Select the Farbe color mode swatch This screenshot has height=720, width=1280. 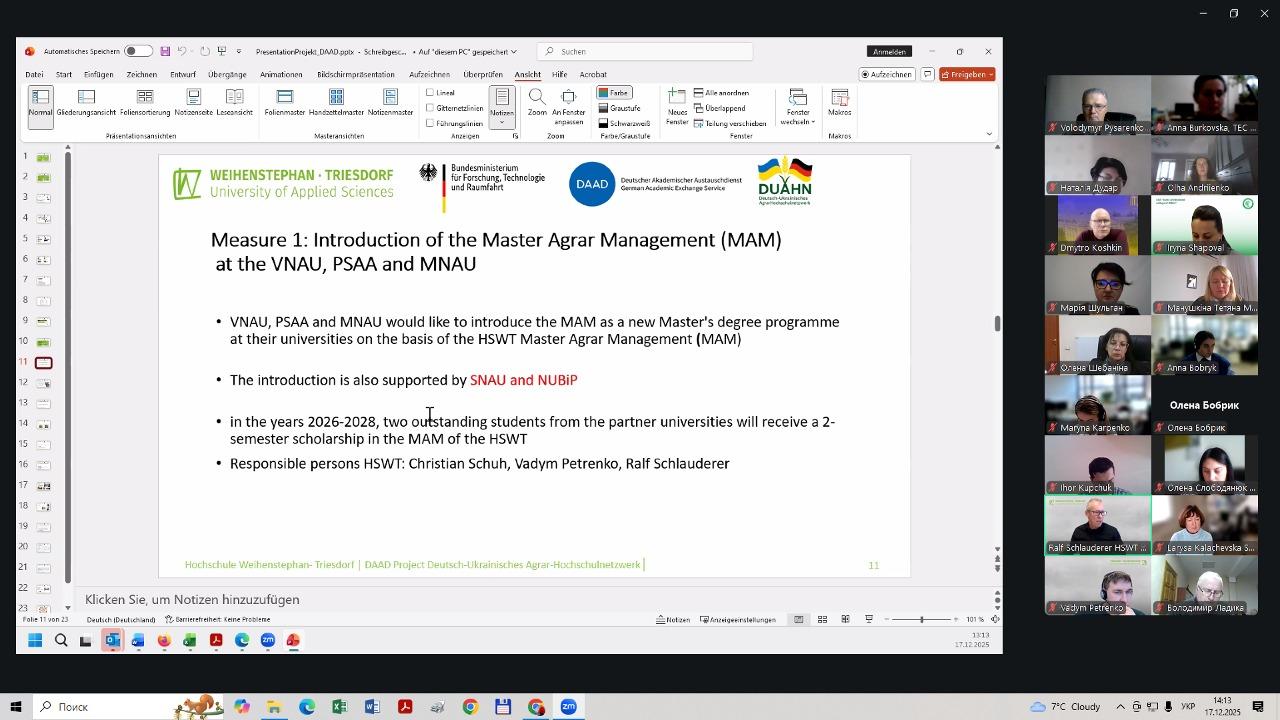point(614,93)
